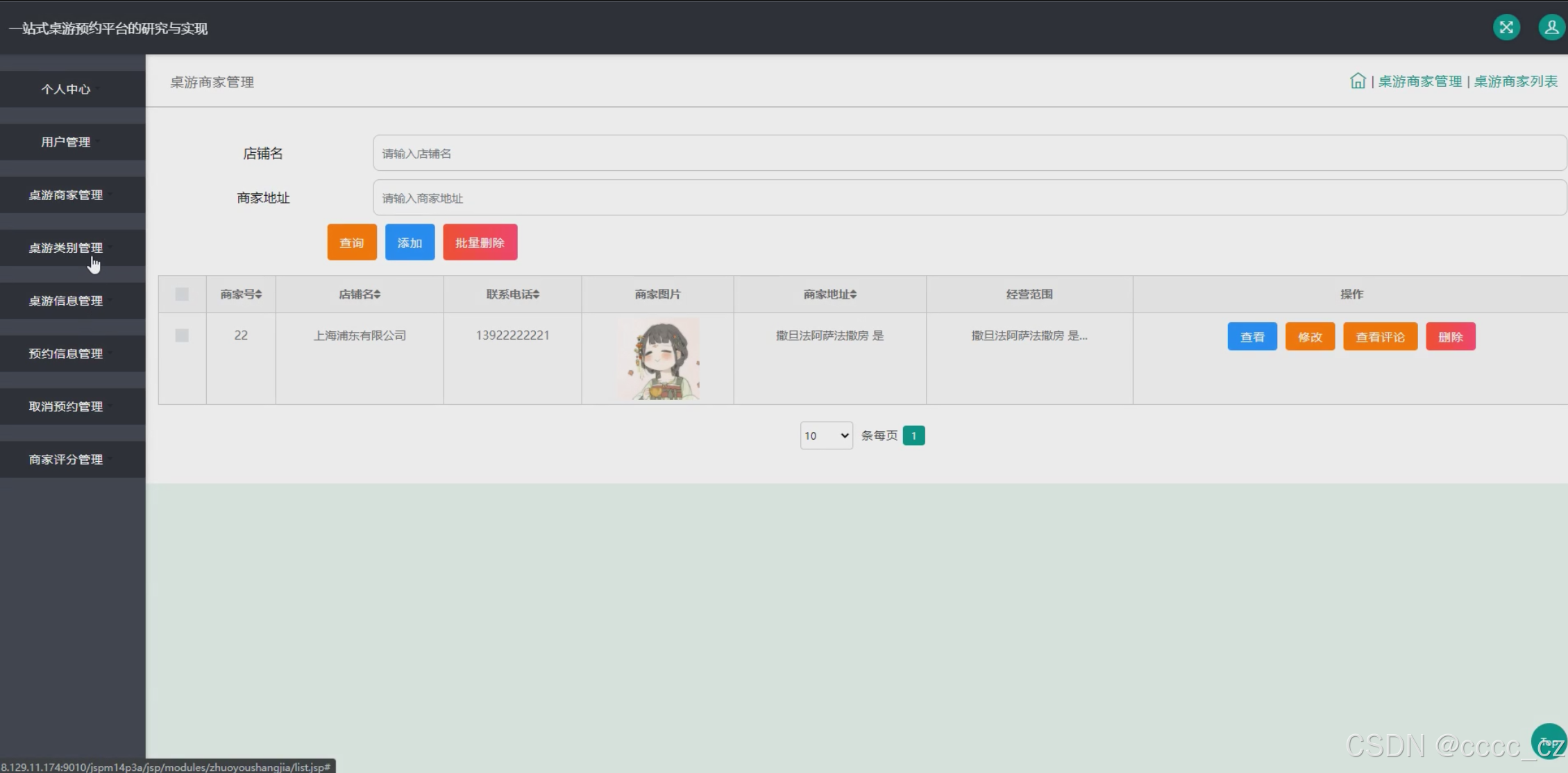This screenshot has width=1568, height=773.
Task: Click the home icon in breadcrumb
Action: click(x=1357, y=81)
